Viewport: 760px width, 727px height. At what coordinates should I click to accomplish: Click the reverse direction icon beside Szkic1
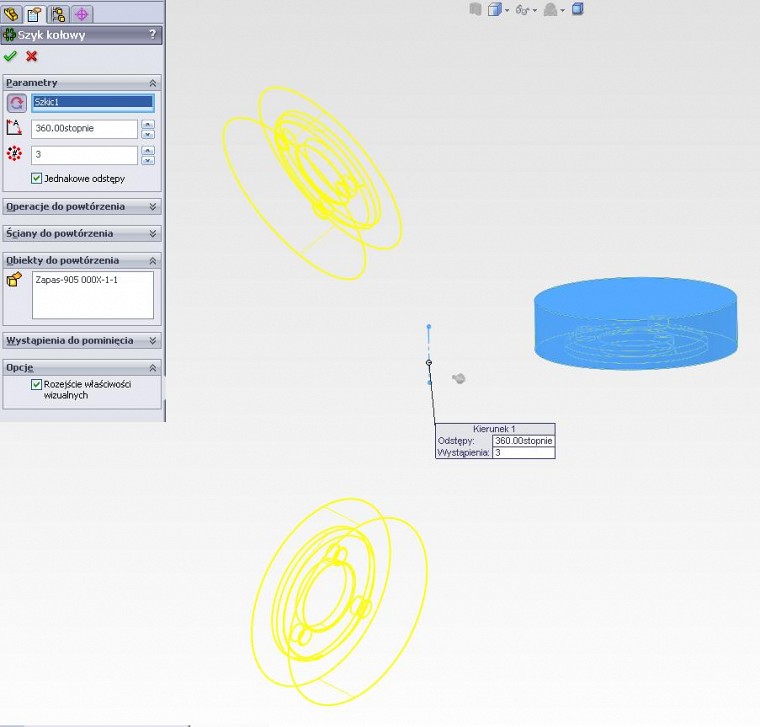point(16,103)
